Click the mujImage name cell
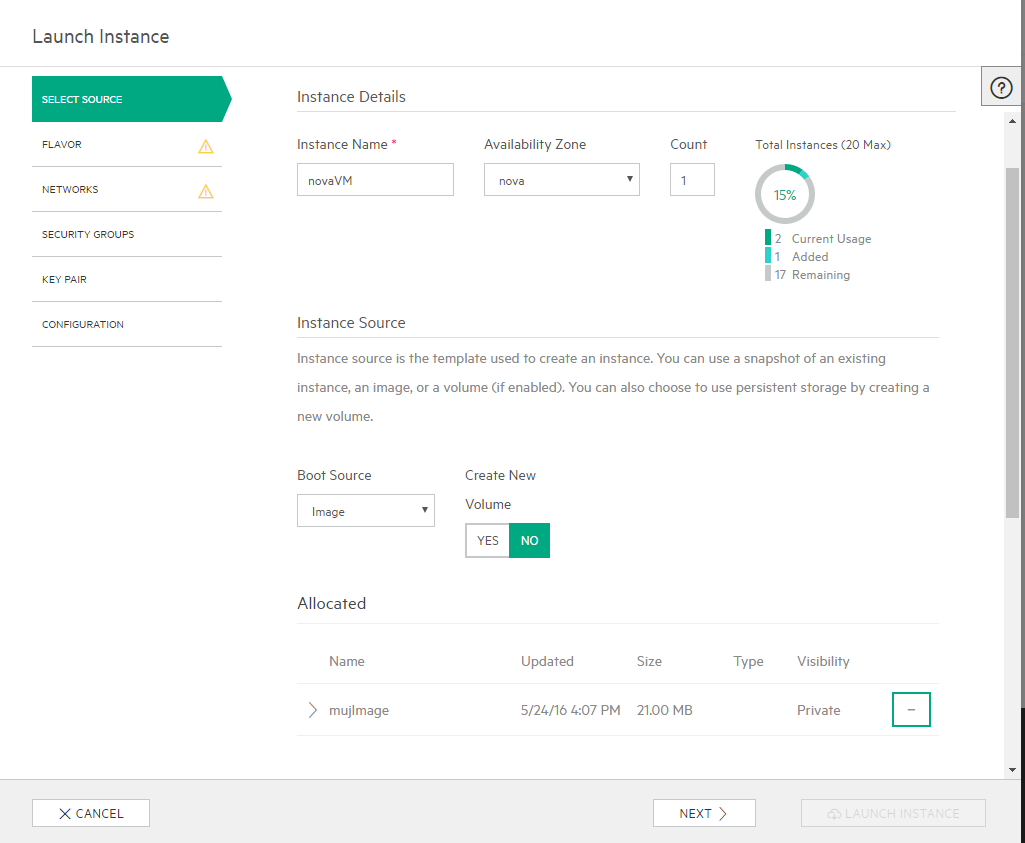Screen dimensions: 1025x843 (x=359, y=710)
